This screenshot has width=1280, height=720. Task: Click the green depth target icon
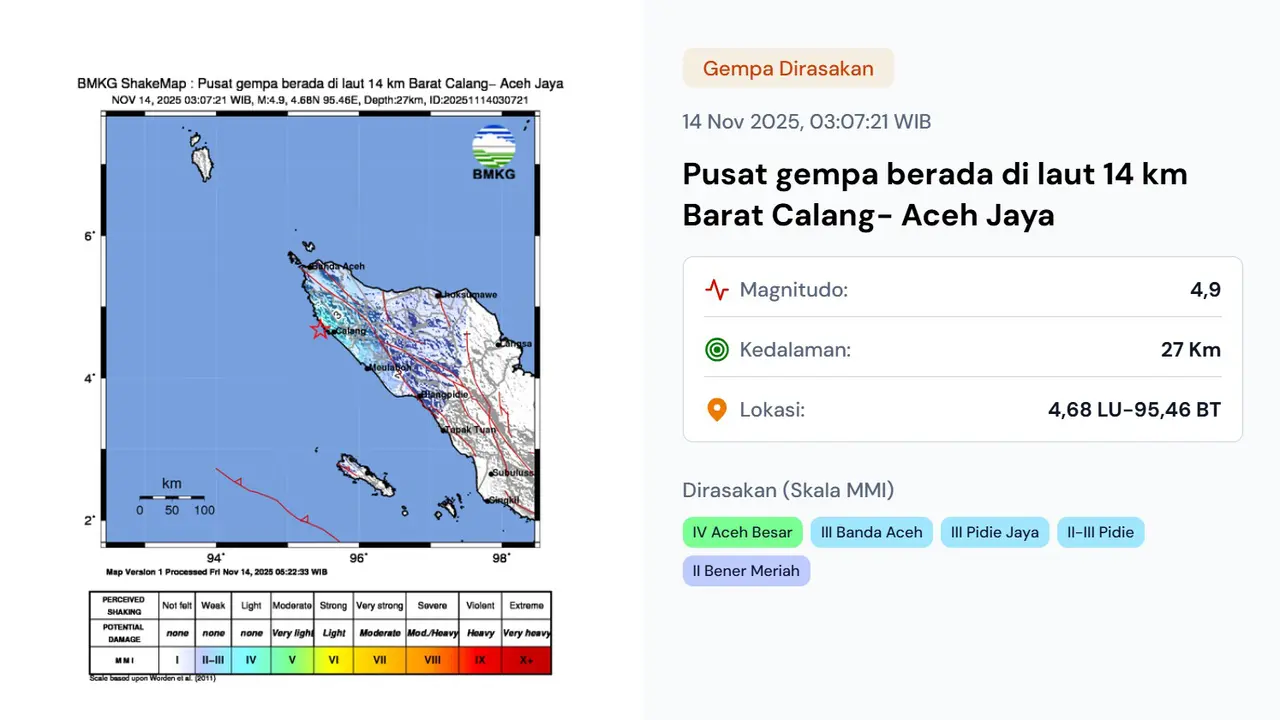coord(717,350)
